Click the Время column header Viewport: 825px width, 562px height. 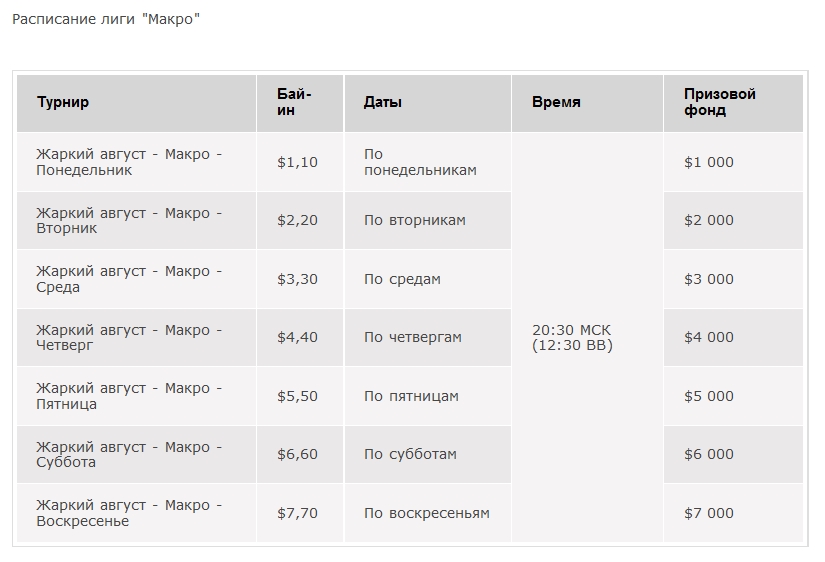[587, 103]
